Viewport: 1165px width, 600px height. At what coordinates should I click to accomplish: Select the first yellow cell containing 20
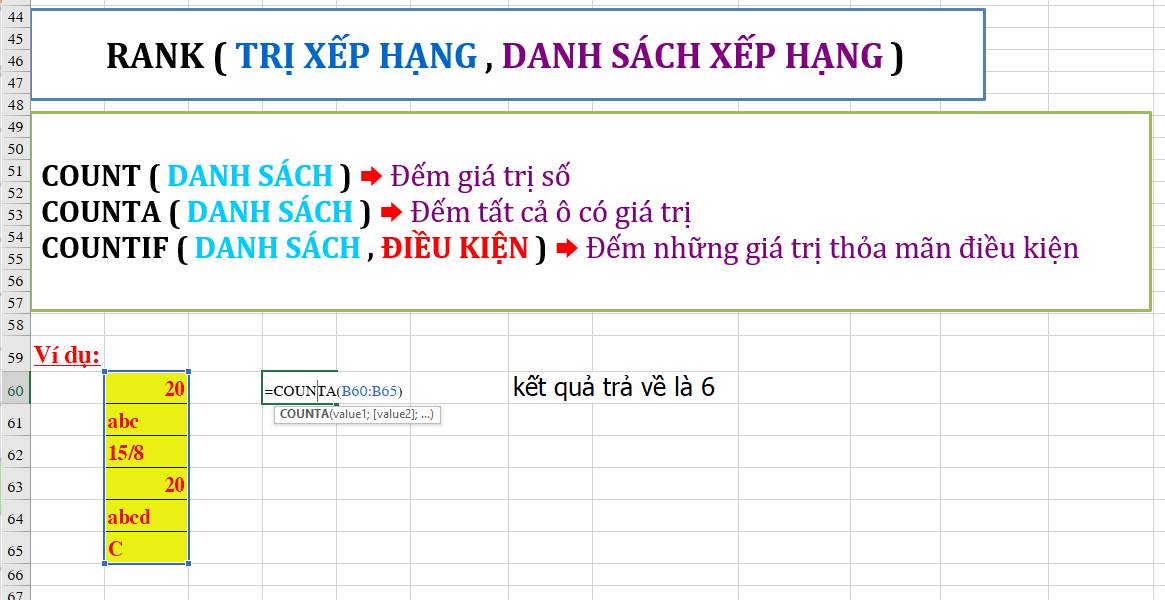click(146, 388)
